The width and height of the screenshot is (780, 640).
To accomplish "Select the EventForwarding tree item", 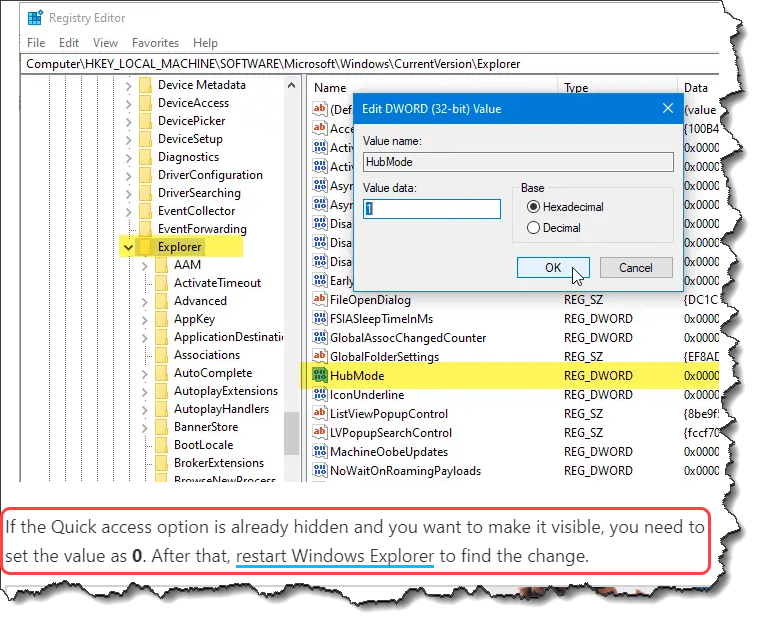I will coord(202,229).
